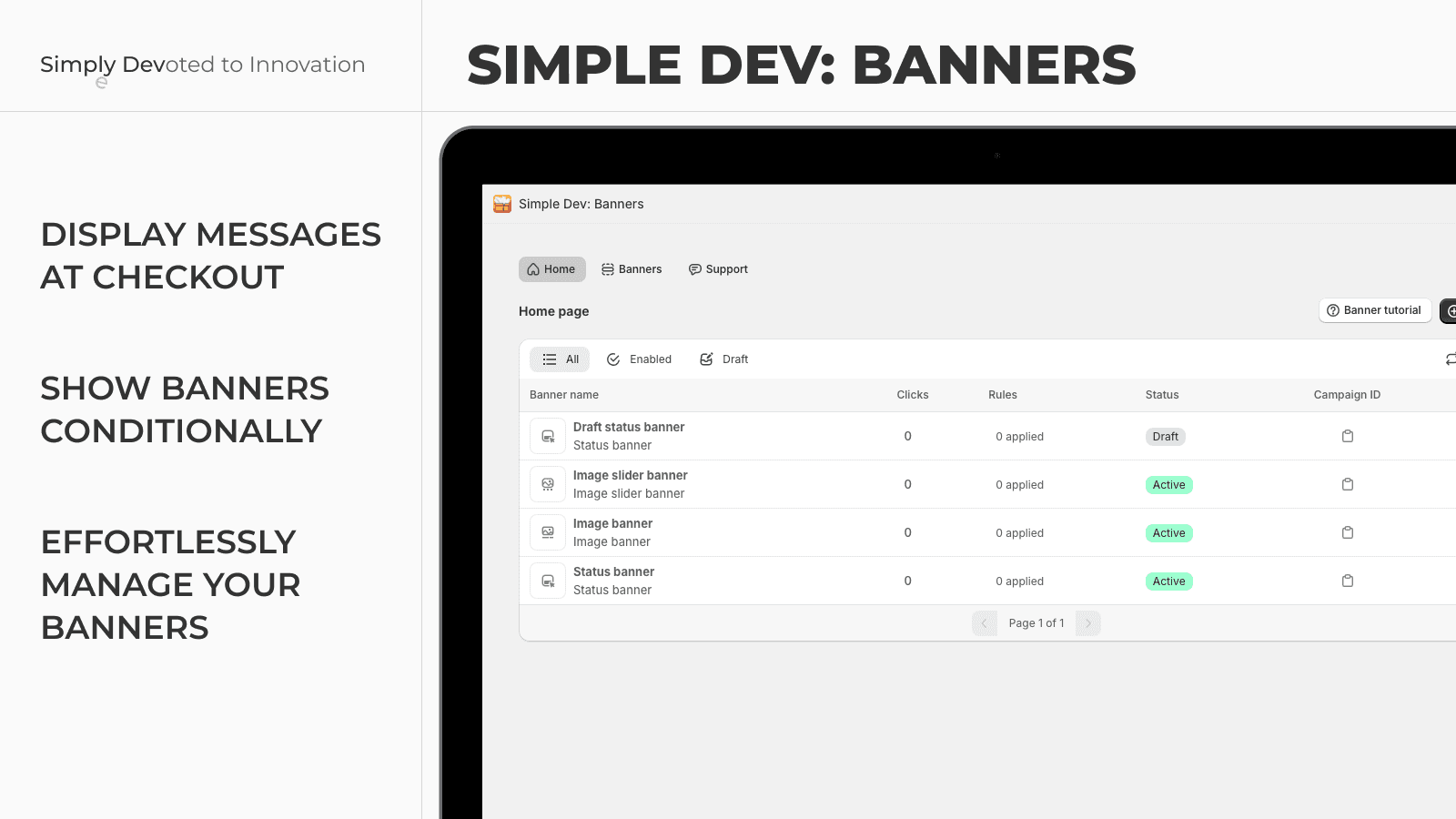Click the question mark icon on Banner tutorial
Screen dimensions: 1456x819
pyautogui.click(x=1332, y=310)
